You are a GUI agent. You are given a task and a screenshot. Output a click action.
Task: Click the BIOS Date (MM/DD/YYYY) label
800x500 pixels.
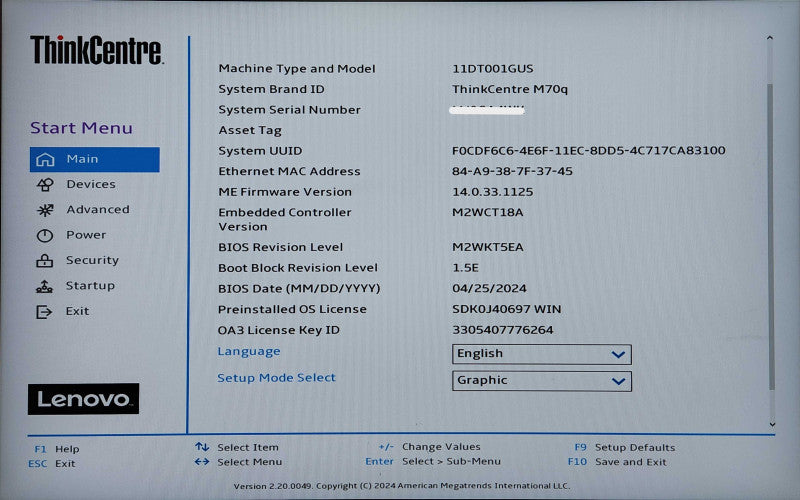click(x=299, y=289)
